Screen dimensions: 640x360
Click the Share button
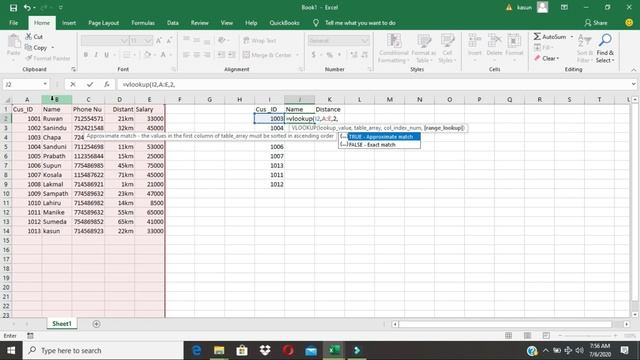click(596, 23)
